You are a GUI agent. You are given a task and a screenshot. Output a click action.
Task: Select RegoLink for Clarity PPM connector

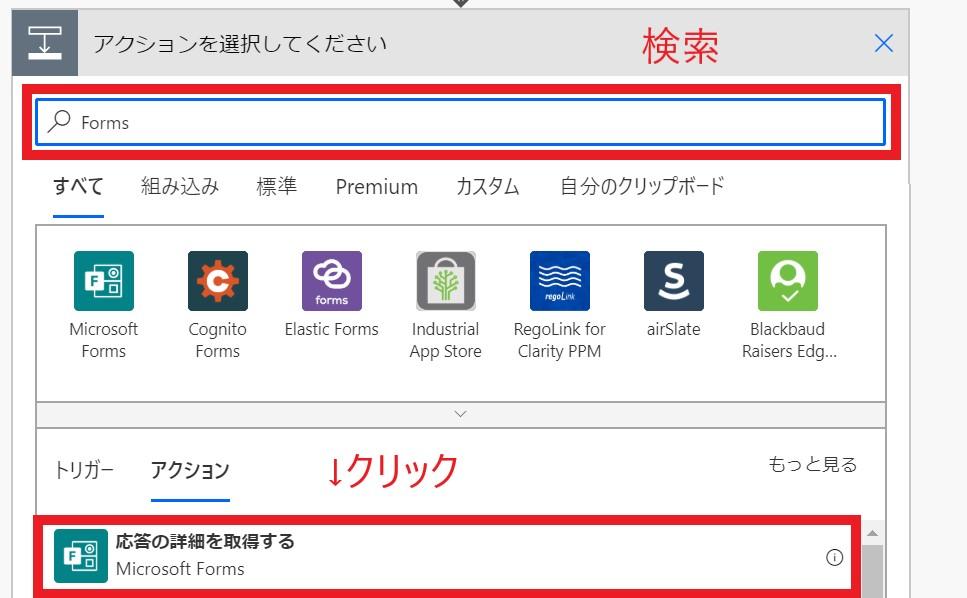pyautogui.click(x=559, y=281)
